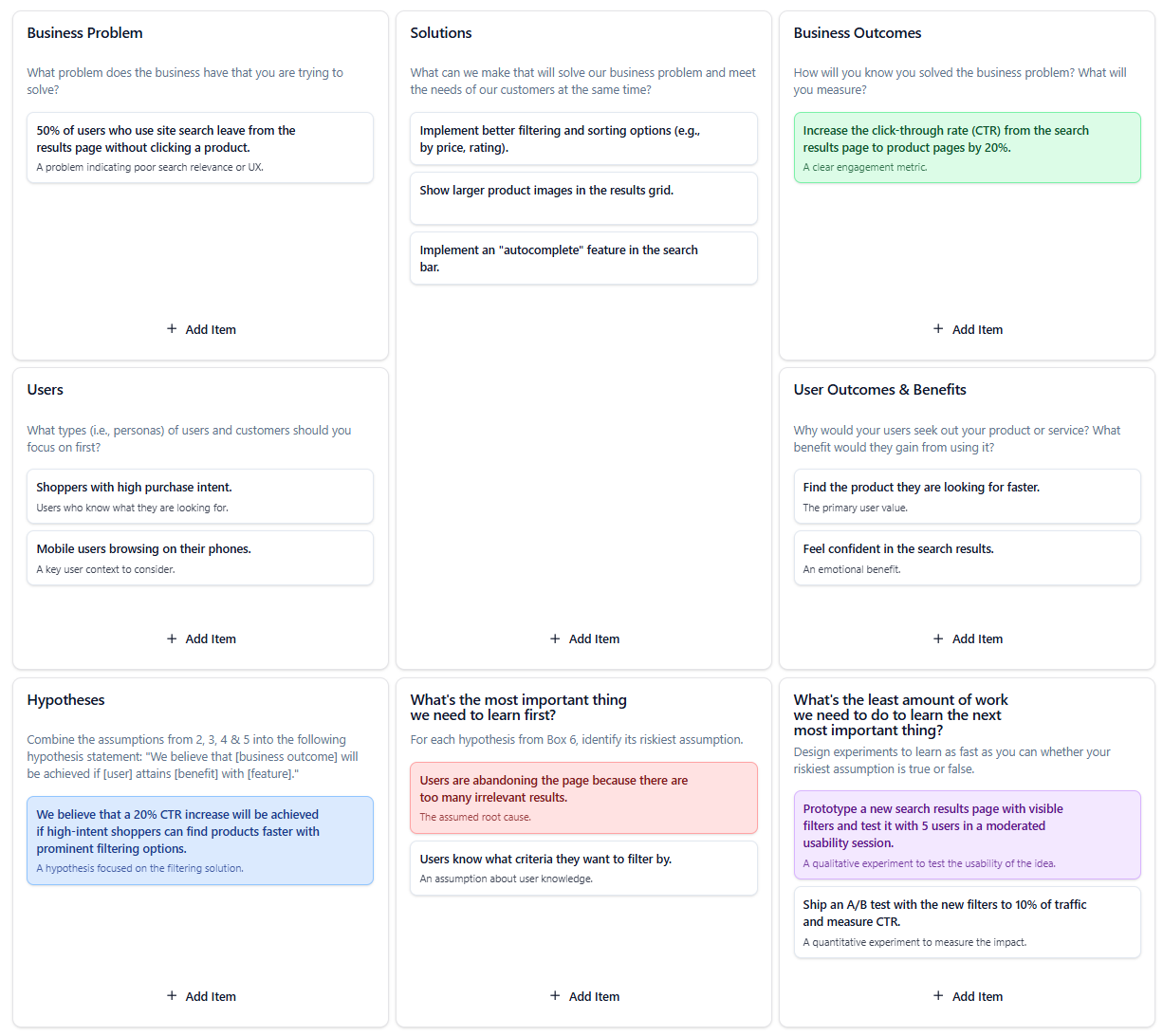Open the 'Mobile users browsing on their phones' card
The width and height of the screenshot is (1163, 1036).
(x=199, y=558)
